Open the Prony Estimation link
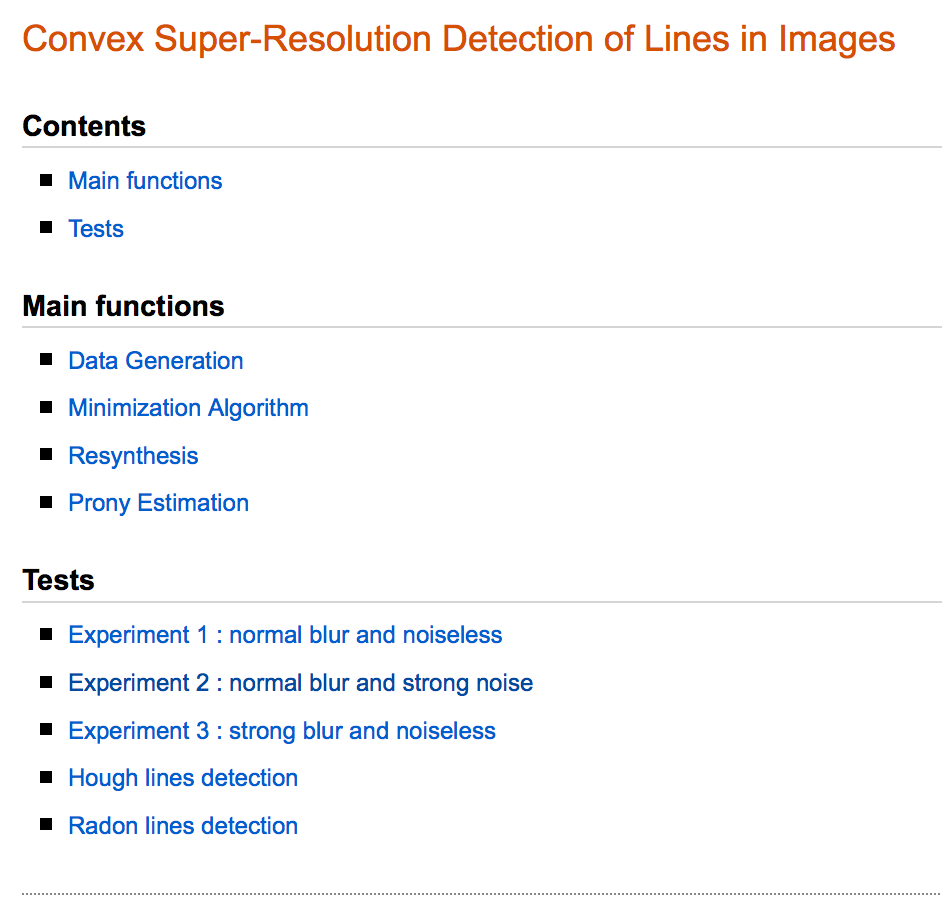The image size is (942, 910). point(158,503)
